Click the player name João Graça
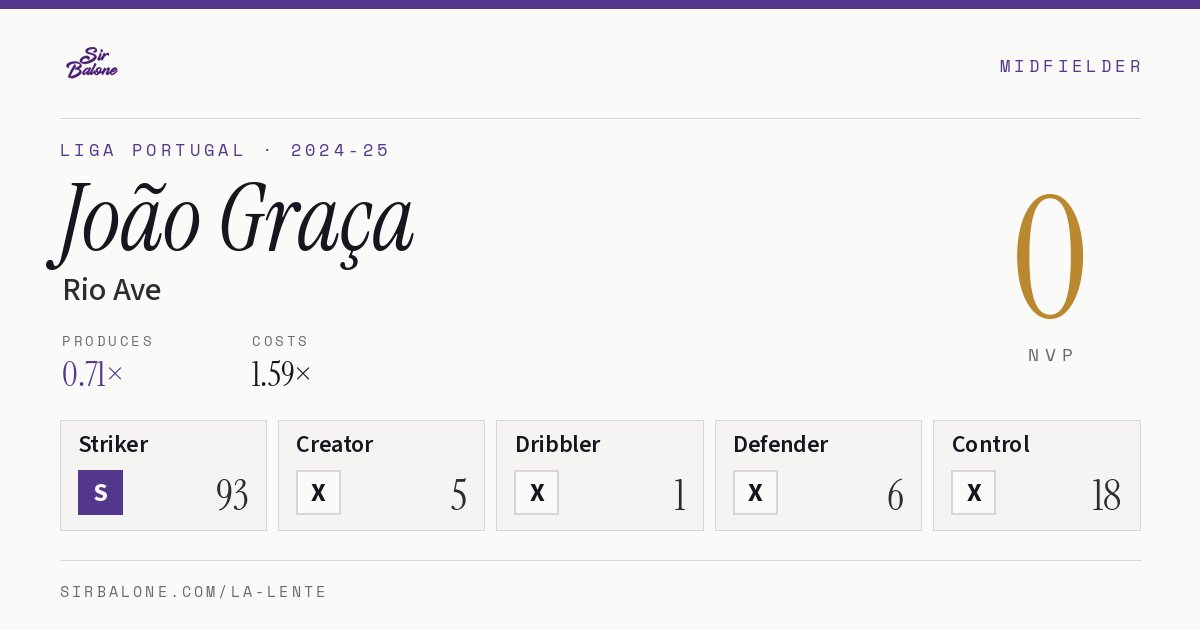1200x630 pixels. point(232,222)
